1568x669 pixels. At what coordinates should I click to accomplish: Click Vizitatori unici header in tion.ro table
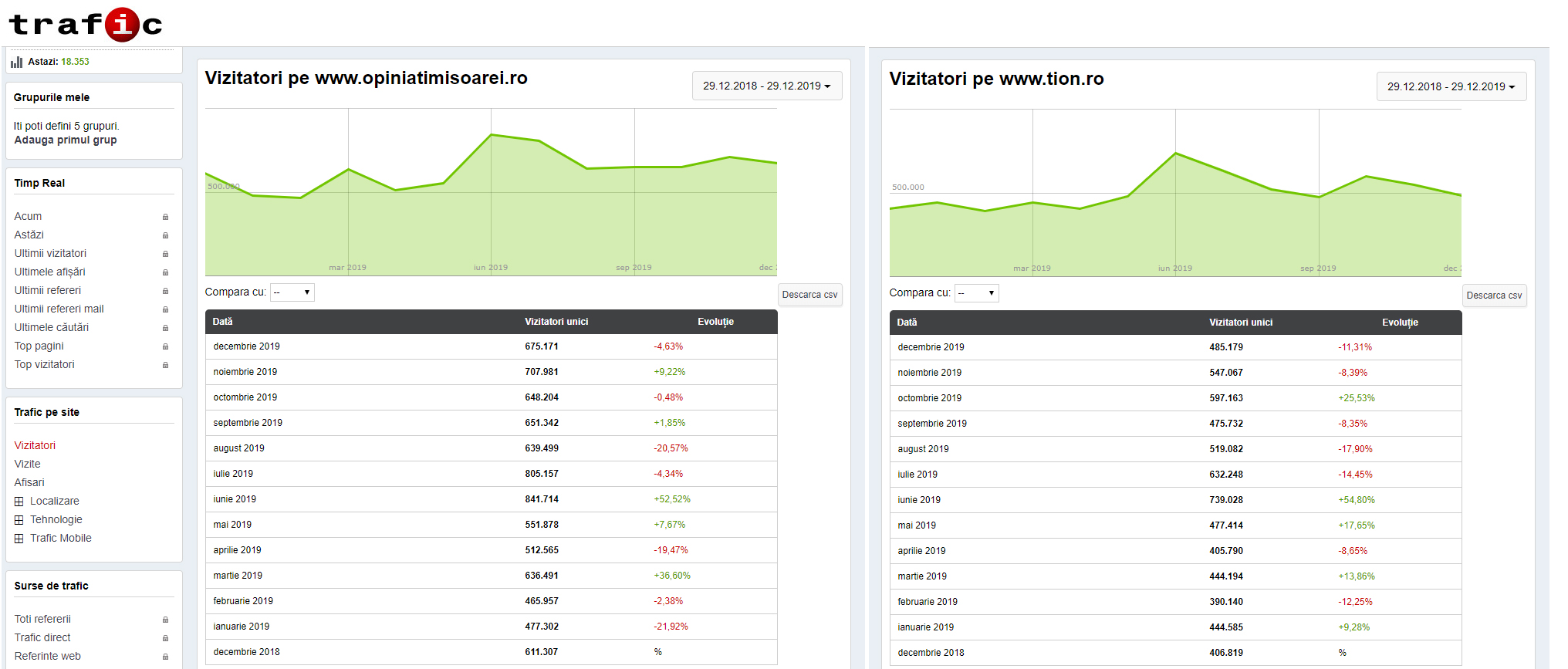coord(1241,323)
